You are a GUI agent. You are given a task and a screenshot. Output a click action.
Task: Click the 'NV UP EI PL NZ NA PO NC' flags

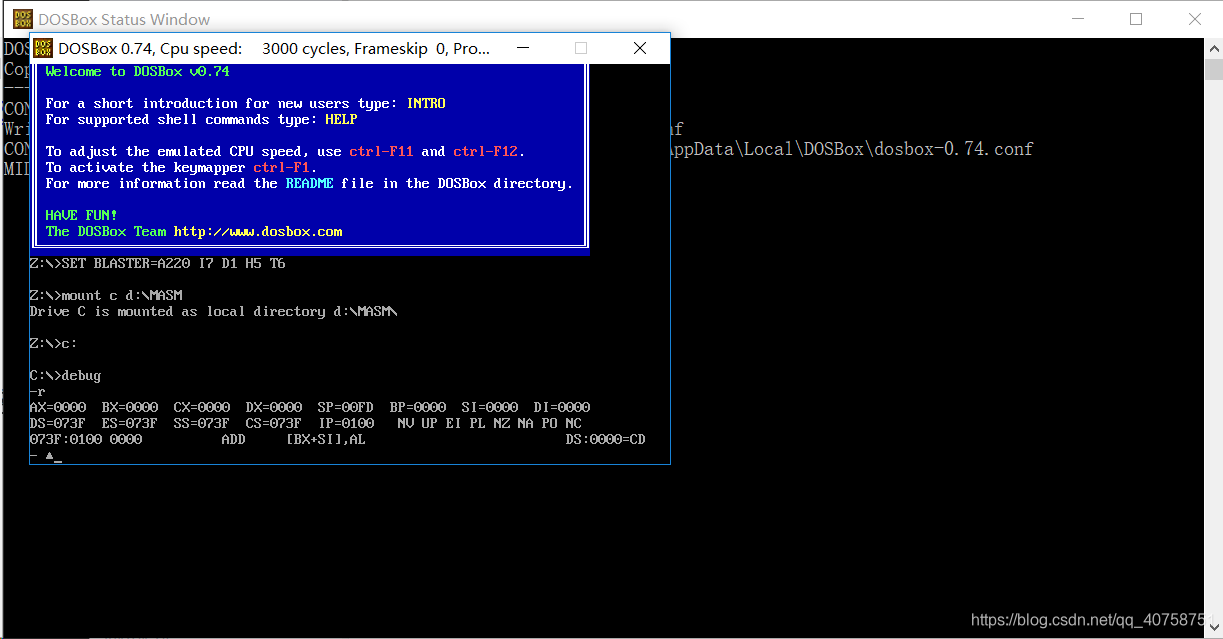point(489,423)
